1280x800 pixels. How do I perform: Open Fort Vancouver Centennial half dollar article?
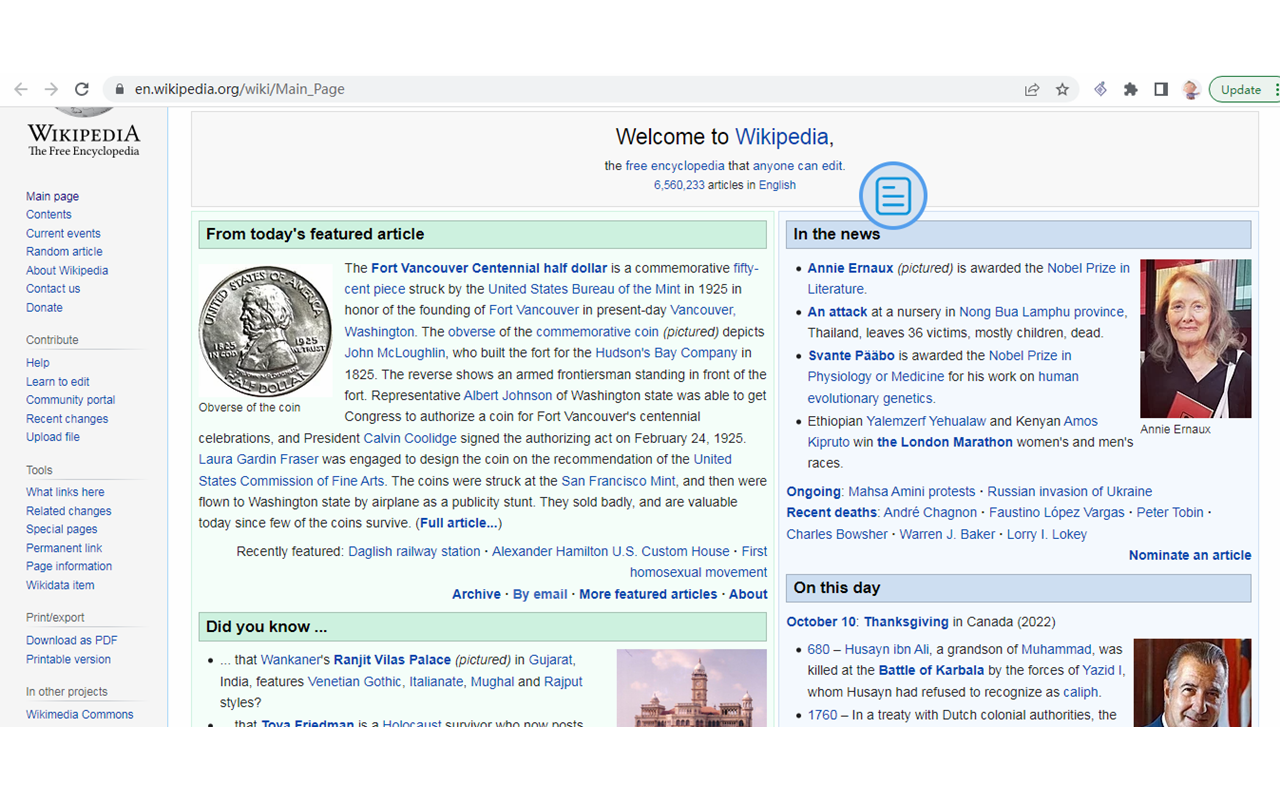[489, 268]
